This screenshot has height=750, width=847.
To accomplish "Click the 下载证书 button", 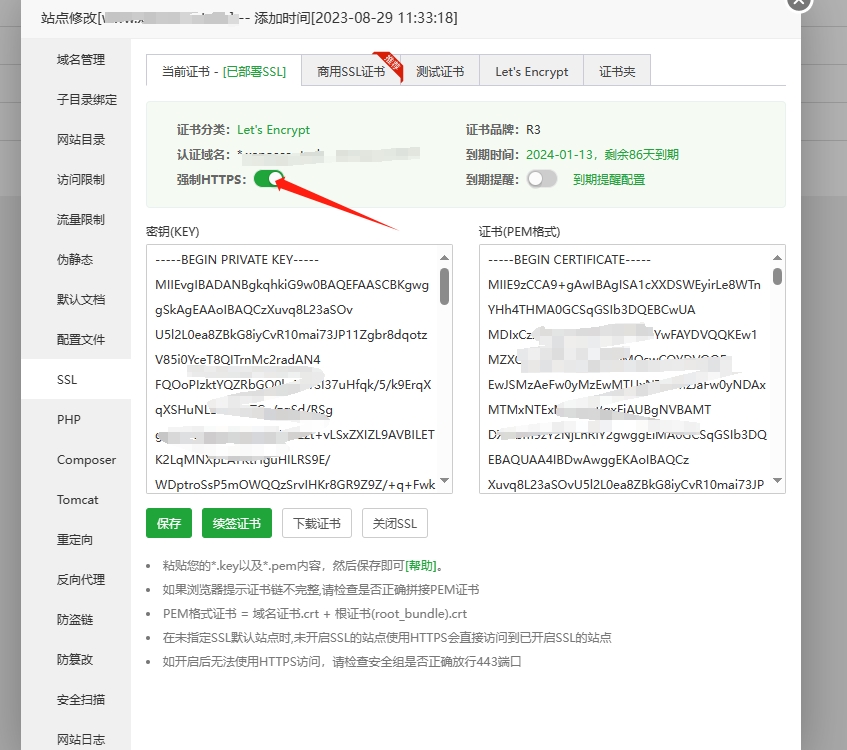I will coord(317,523).
